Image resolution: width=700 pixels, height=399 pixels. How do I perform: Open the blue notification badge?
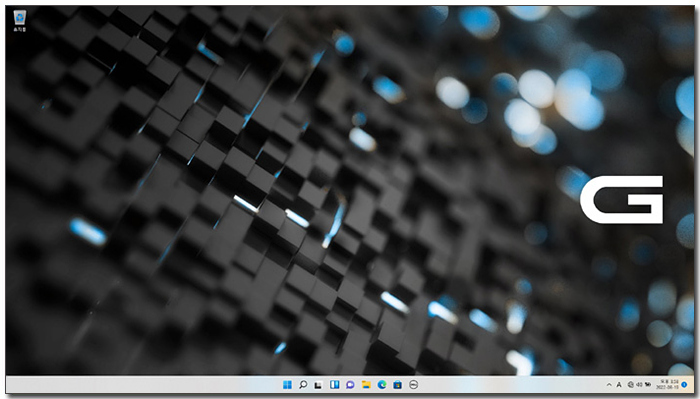pos(684,385)
